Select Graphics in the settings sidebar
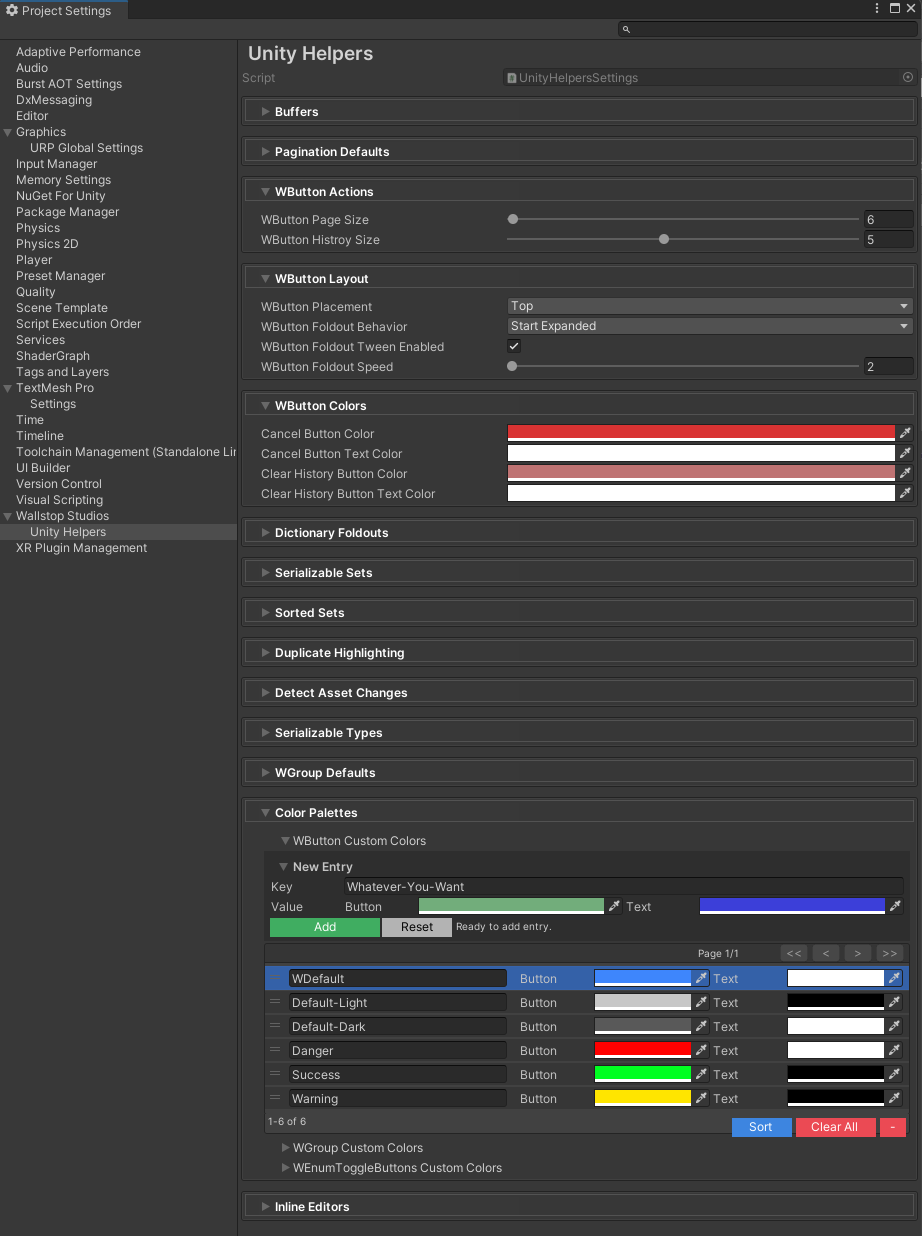 tap(42, 131)
